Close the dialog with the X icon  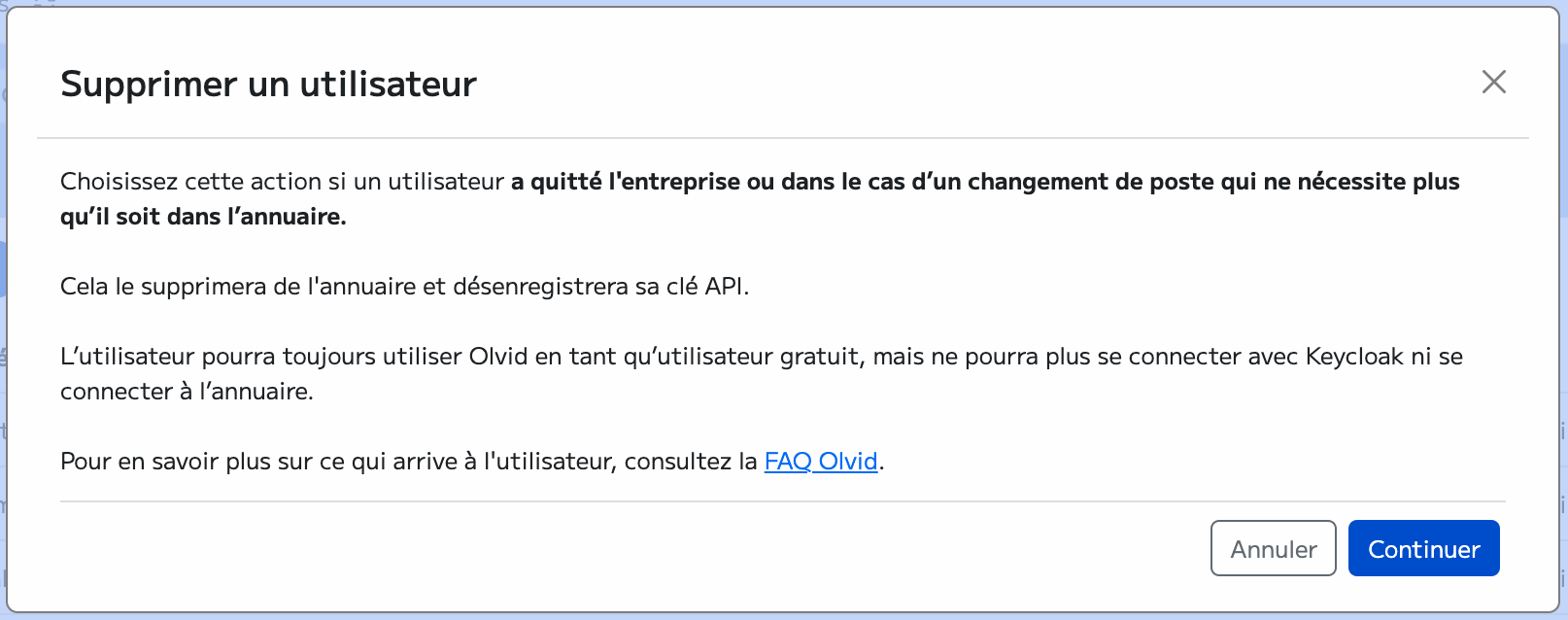click(1493, 82)
